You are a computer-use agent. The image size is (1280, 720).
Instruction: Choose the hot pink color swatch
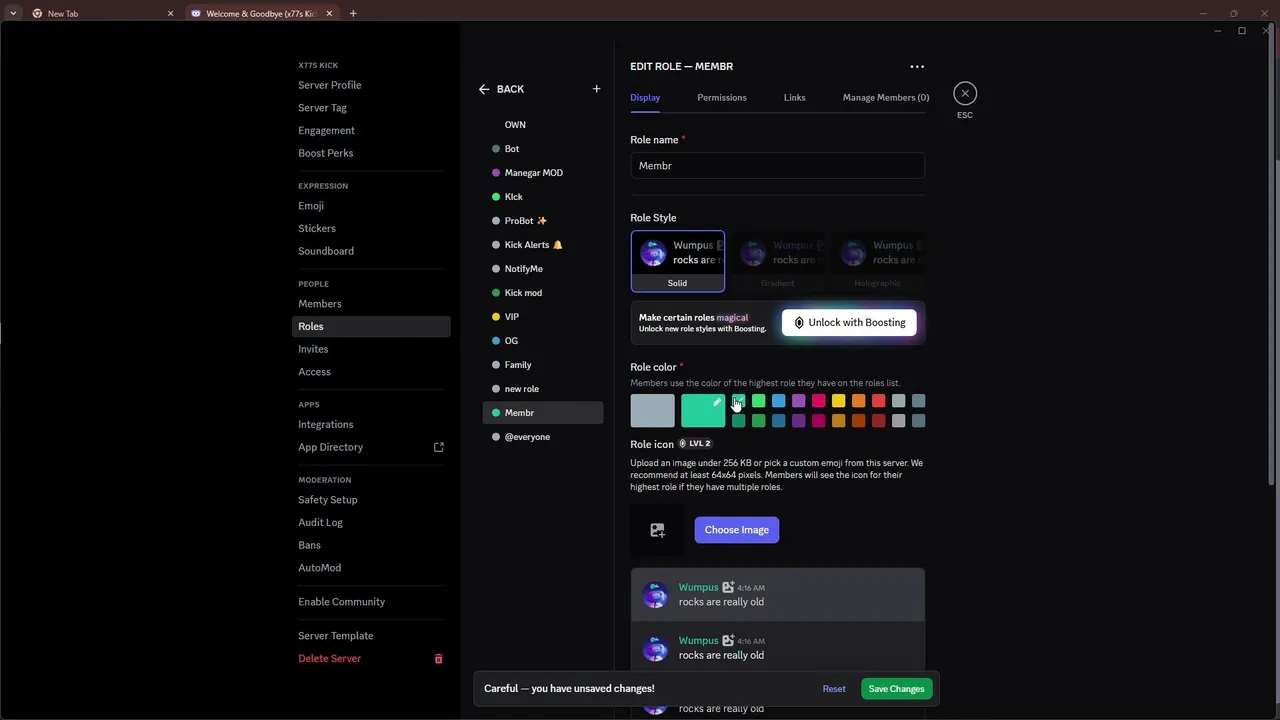pos(818,401)
